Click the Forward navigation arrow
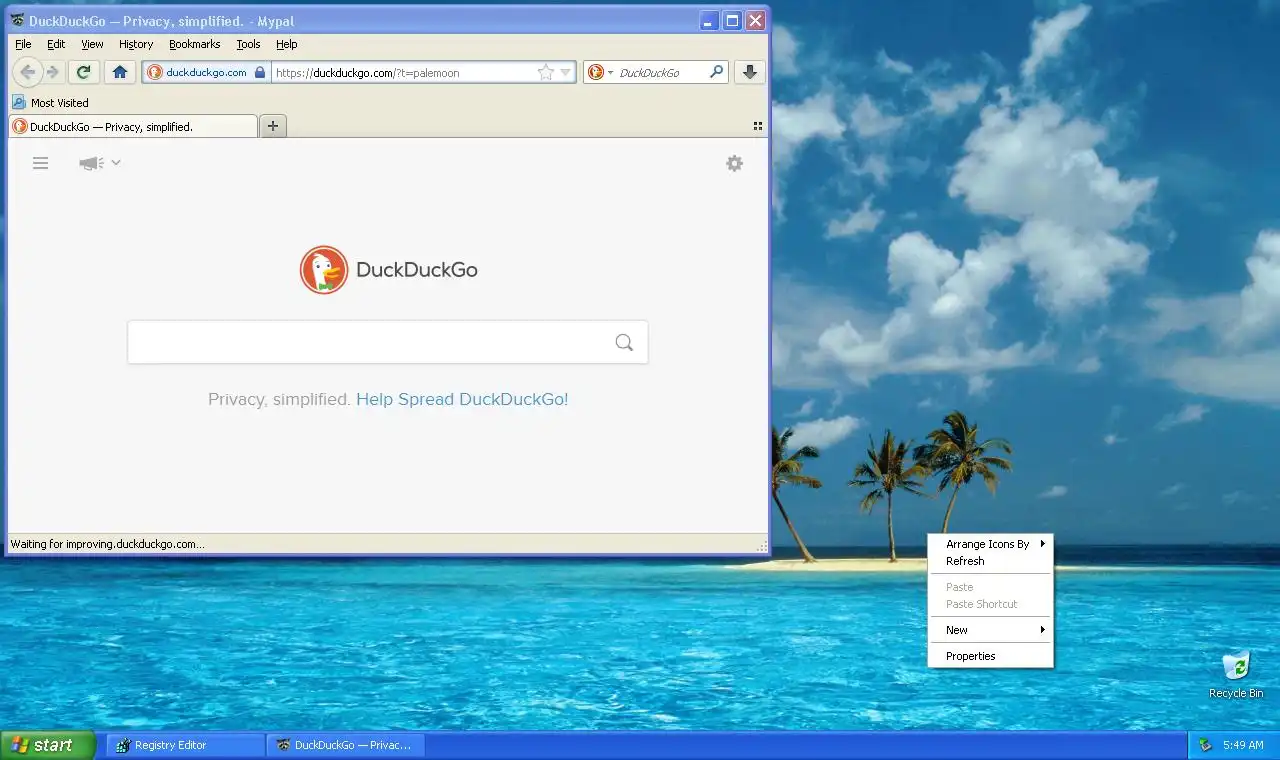This screenshot has width=1280, height=760. 53,72
